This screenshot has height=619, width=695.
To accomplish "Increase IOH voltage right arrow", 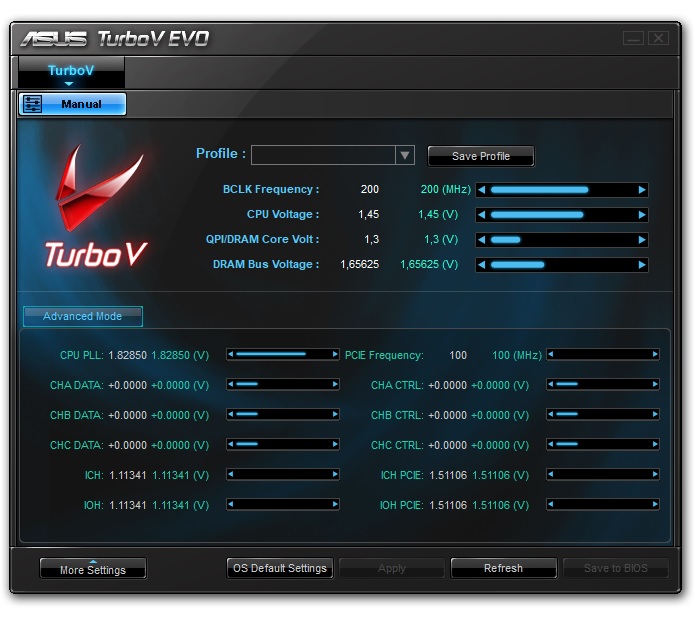I will (335, 504).
